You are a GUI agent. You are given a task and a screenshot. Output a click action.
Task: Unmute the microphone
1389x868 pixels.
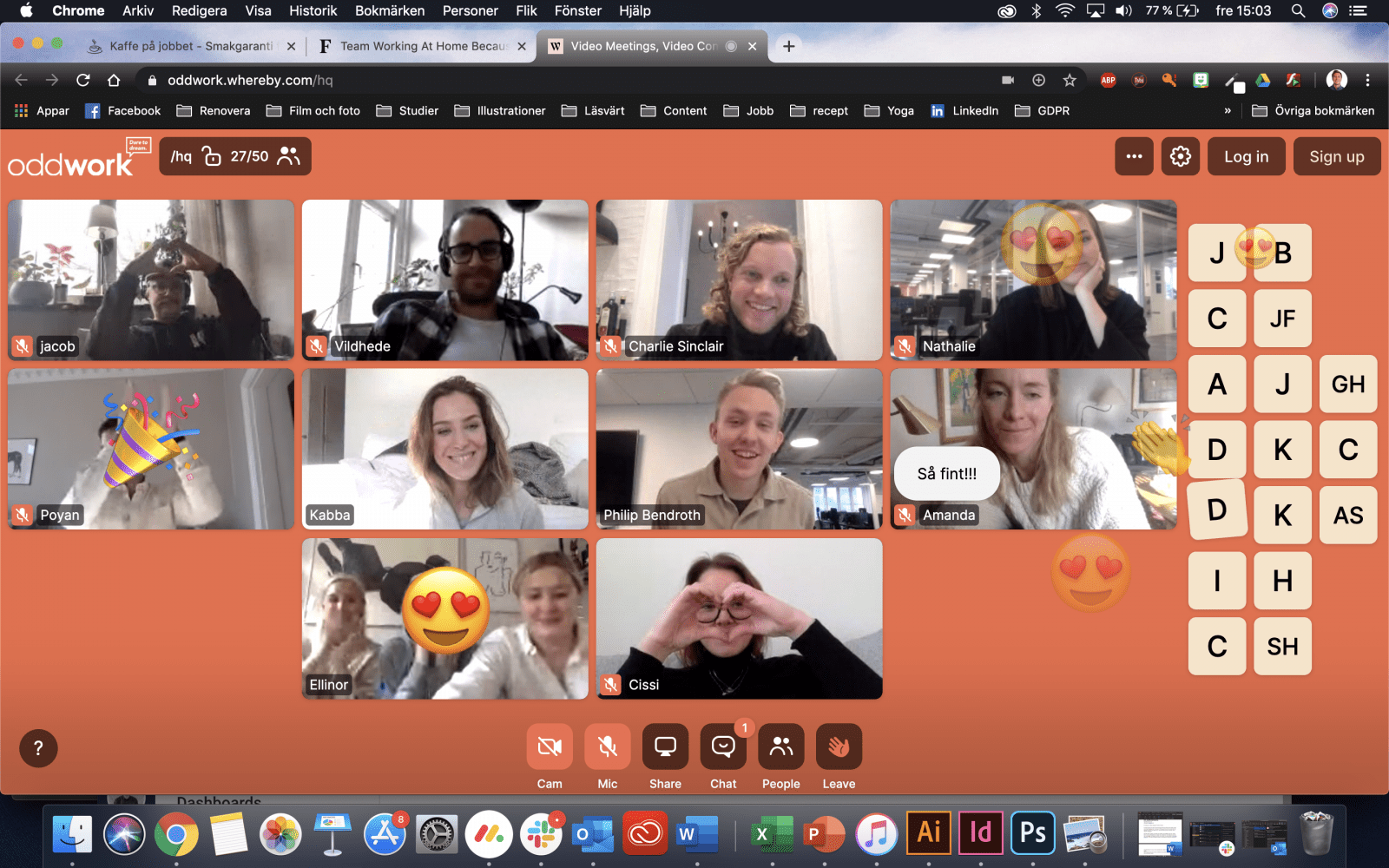[608, 746]
